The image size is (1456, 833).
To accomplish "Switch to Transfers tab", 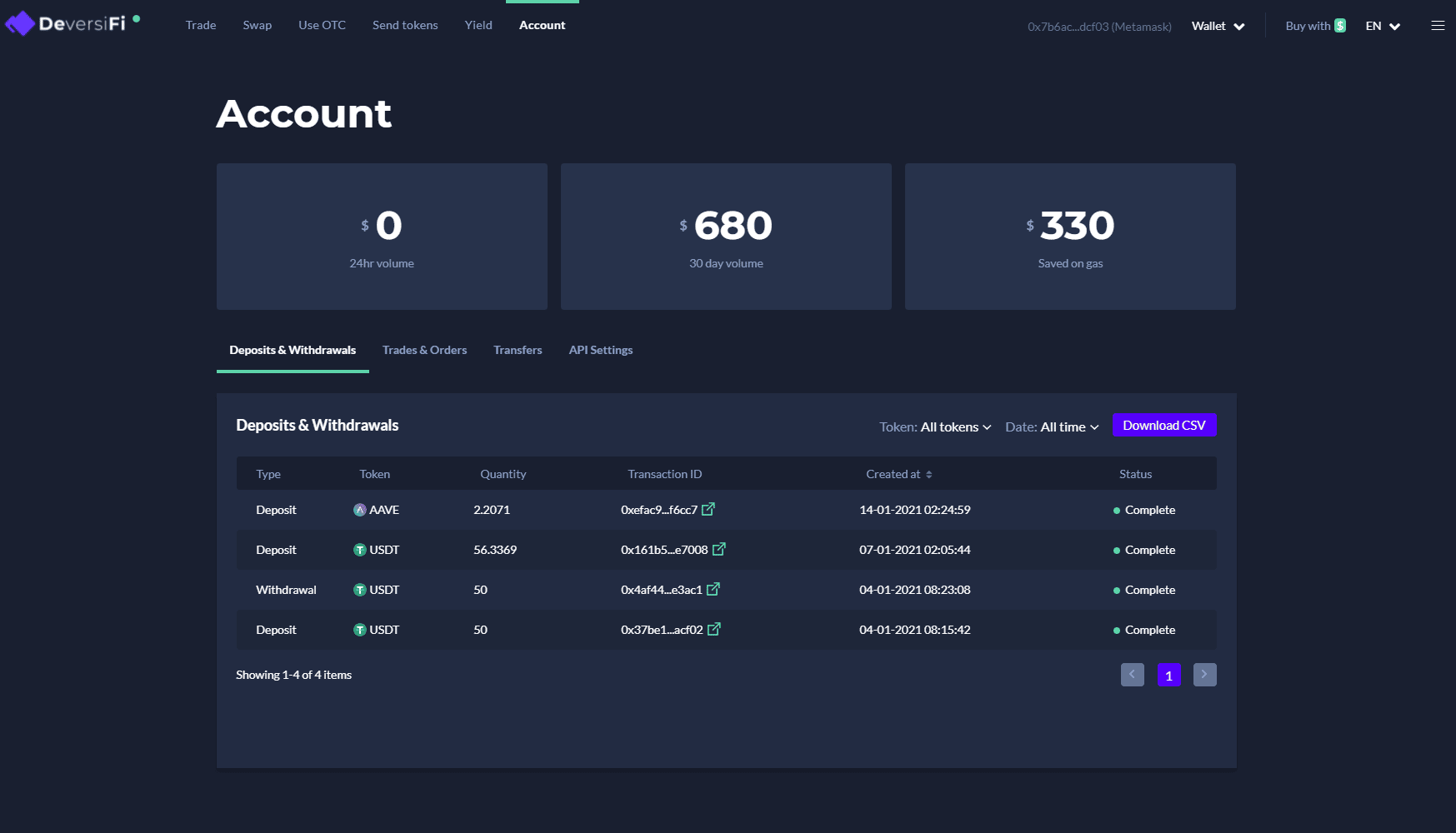I will pos(518,350).
